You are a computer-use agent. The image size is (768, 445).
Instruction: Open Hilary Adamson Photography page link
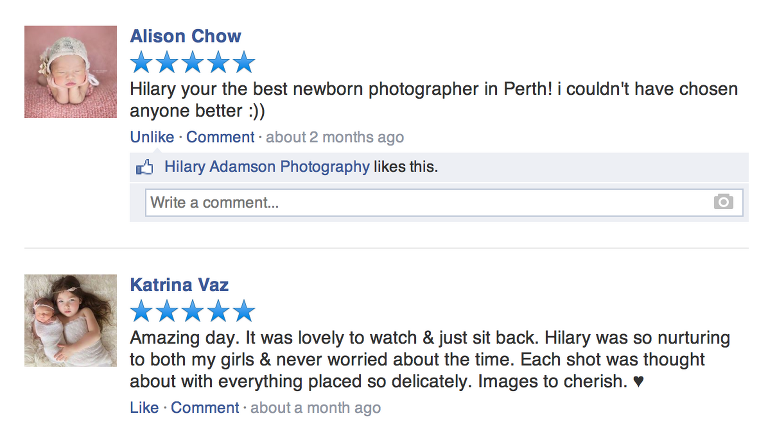click(x=266, y=167)
